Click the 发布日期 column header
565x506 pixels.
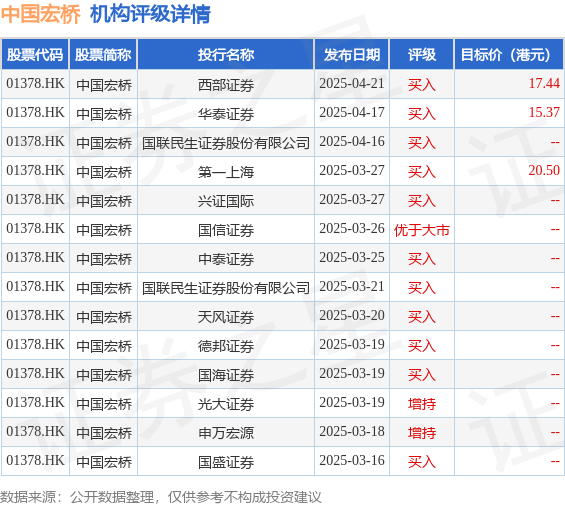pyautogui.click(x=352, y=55)
